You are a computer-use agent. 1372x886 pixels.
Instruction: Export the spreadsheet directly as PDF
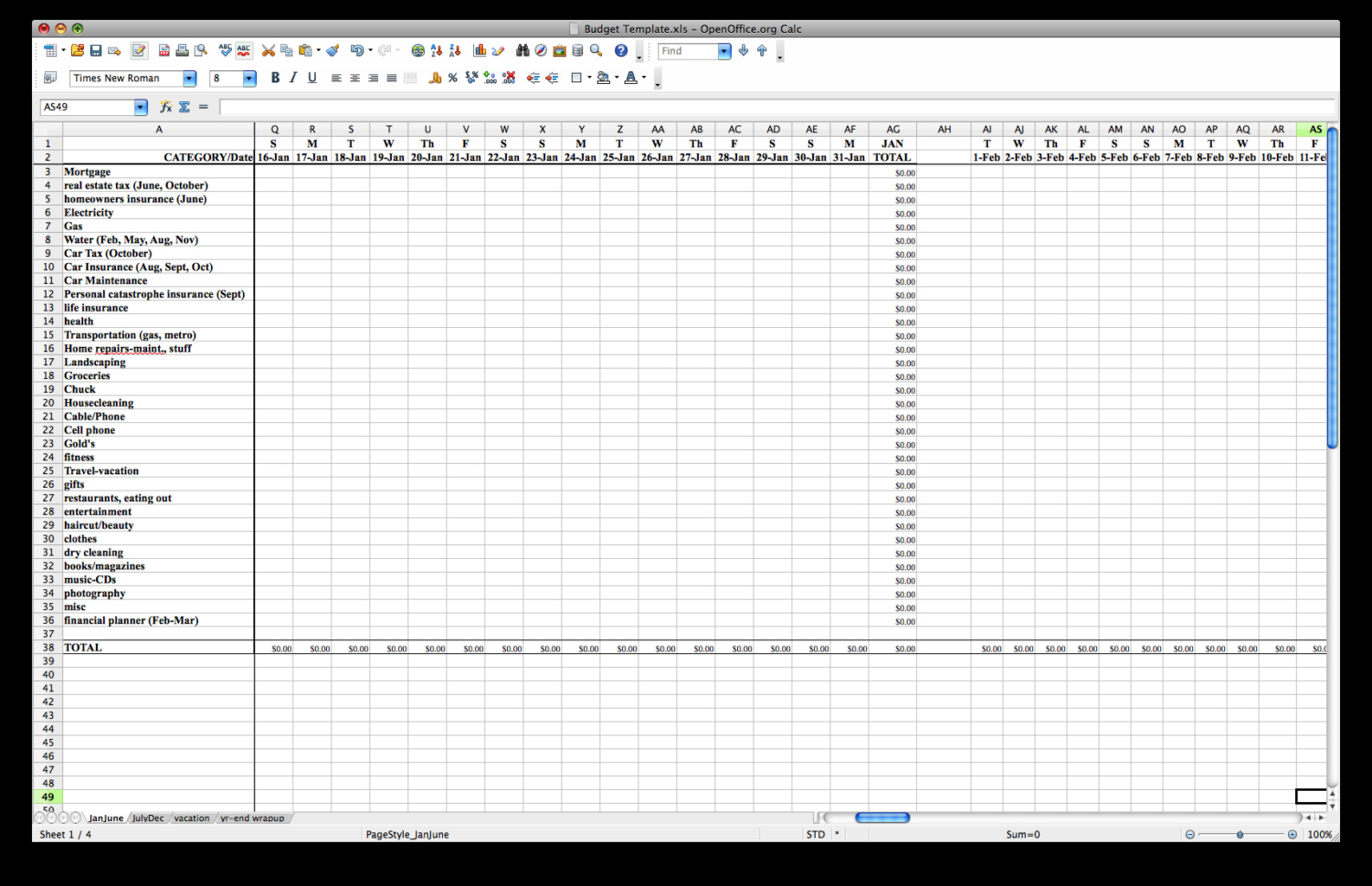(164, 50)
